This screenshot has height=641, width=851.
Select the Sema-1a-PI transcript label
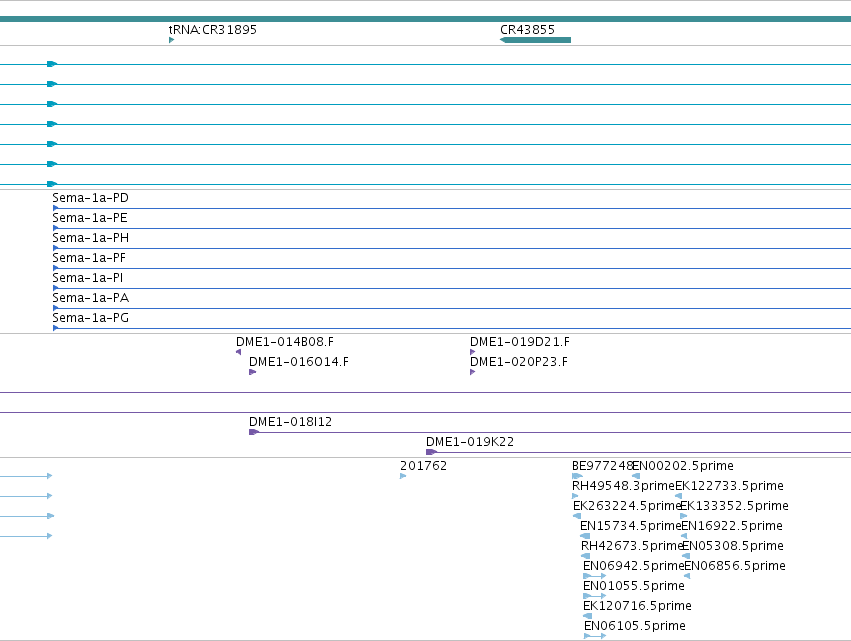pos(87,278)
